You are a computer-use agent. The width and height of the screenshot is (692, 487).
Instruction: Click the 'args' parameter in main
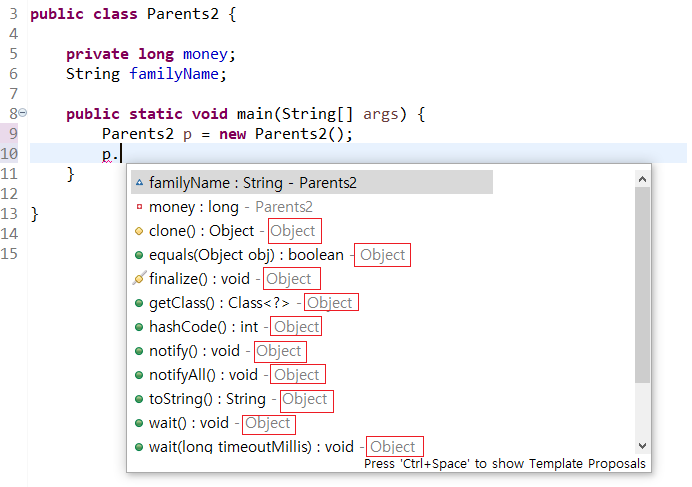coord(380,114)
